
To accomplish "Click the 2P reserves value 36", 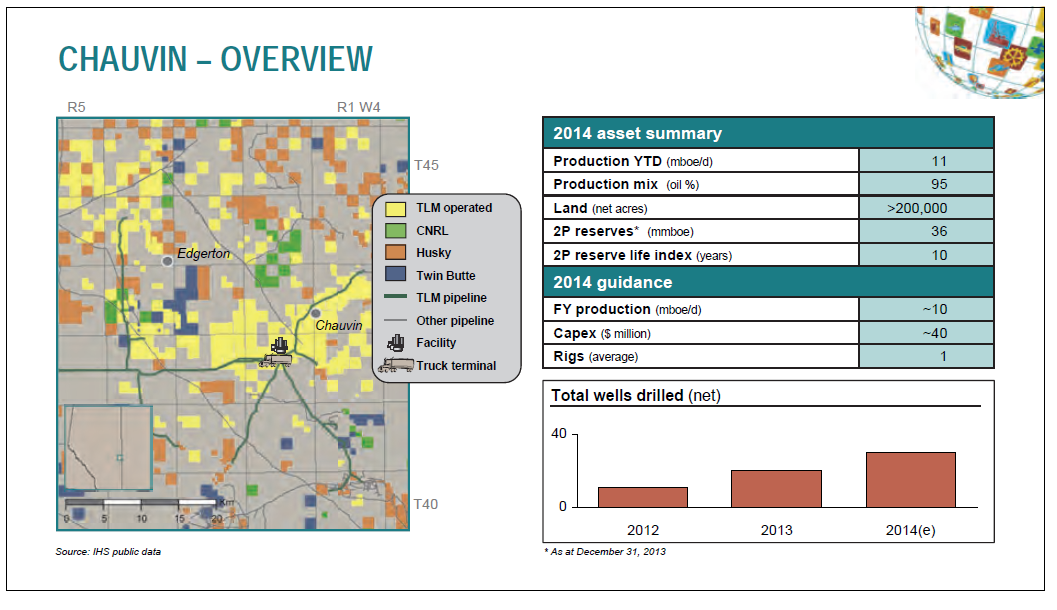I will coord(939,231).
